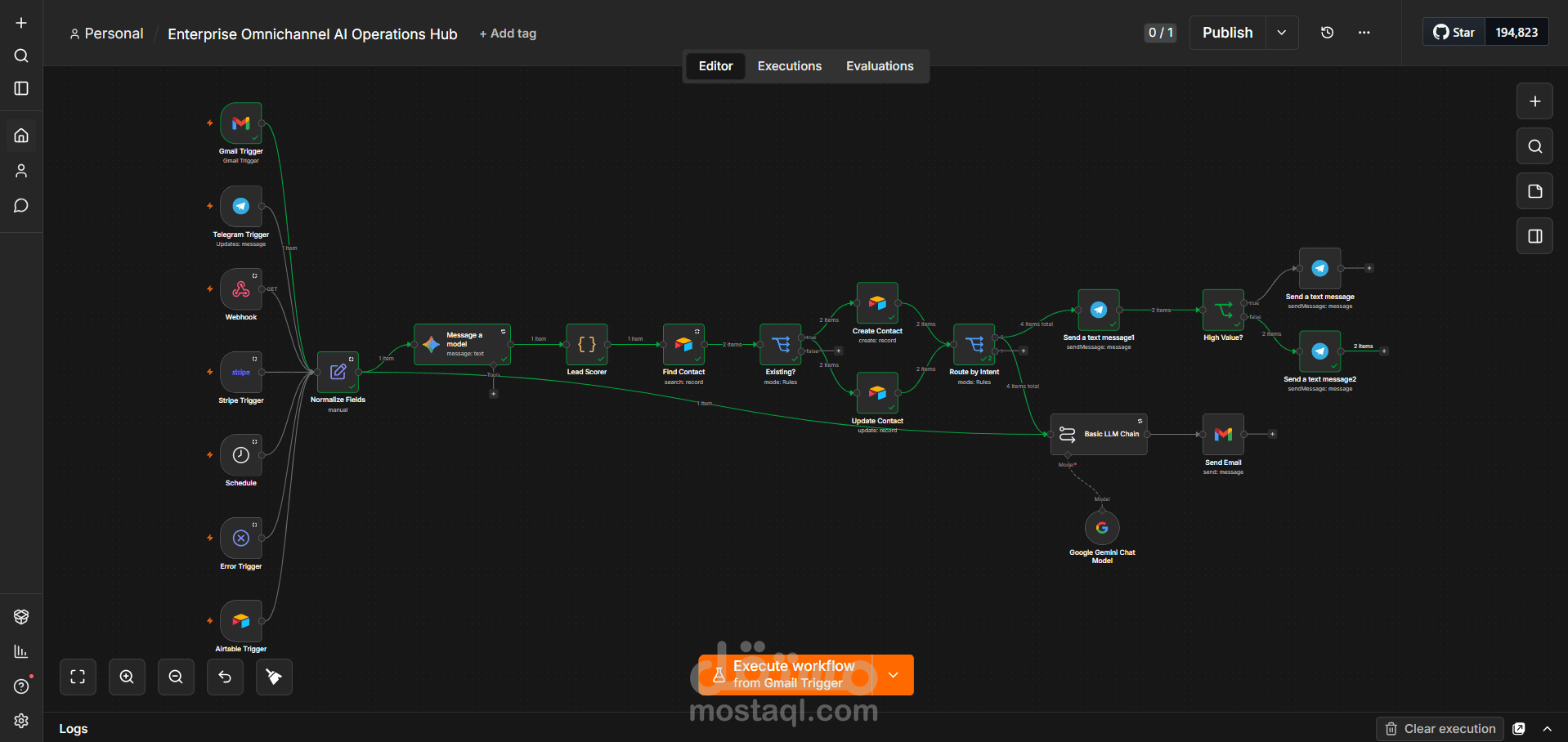Expand the Logs panel chevron
The width and height of the screenshot is (1568, 742).
[x=1547, y=729]
